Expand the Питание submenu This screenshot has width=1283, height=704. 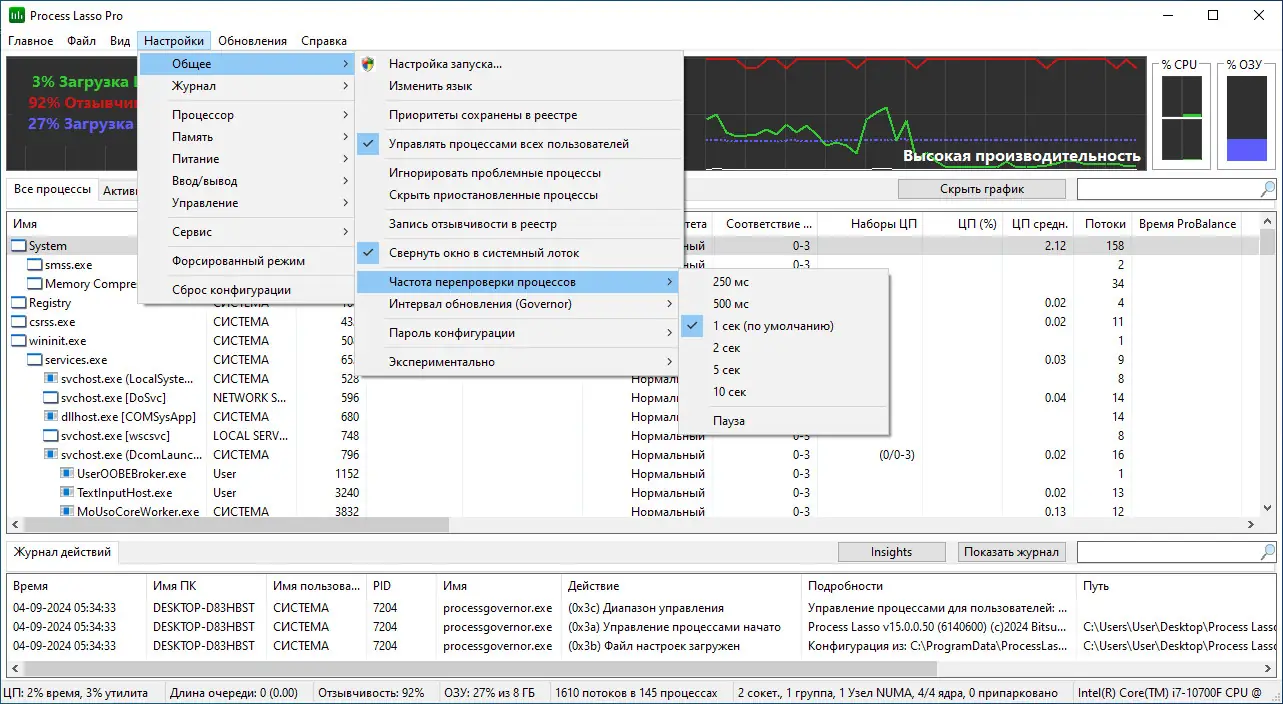pyautogui.click(x=246, y=159)
